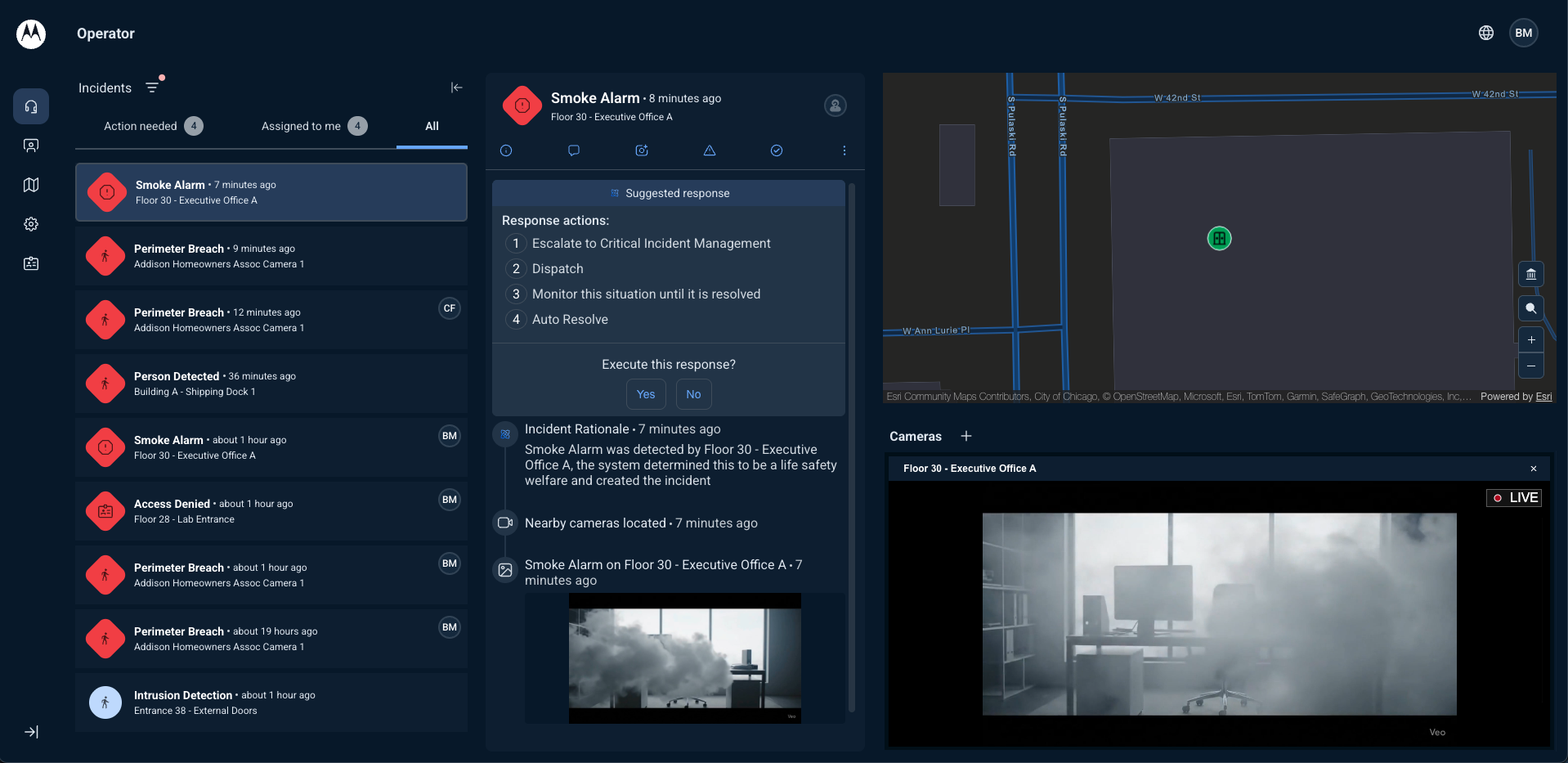Image resolution: width=1568 pixels, height=763 pixels.
Task: Expand the left navigation sidebar
Action: click(31, 732)
